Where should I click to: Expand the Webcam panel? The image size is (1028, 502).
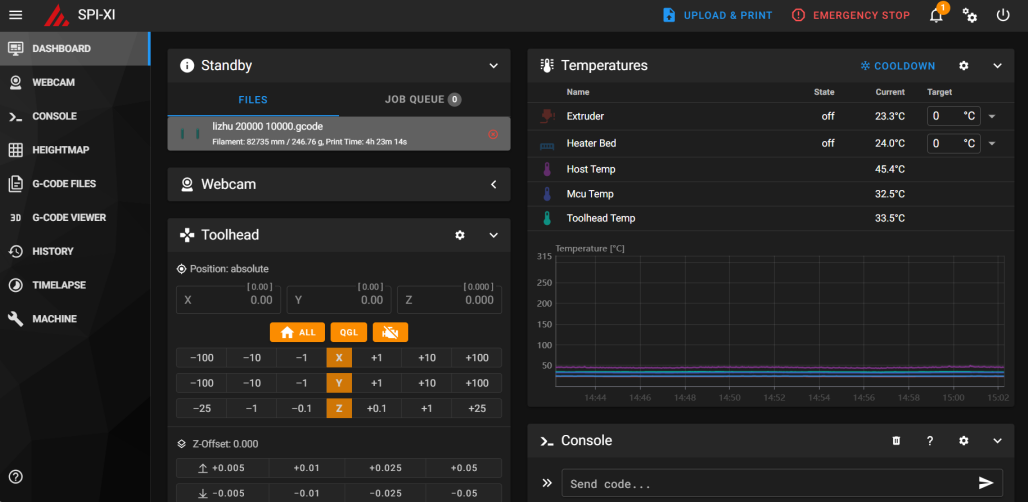493,185
